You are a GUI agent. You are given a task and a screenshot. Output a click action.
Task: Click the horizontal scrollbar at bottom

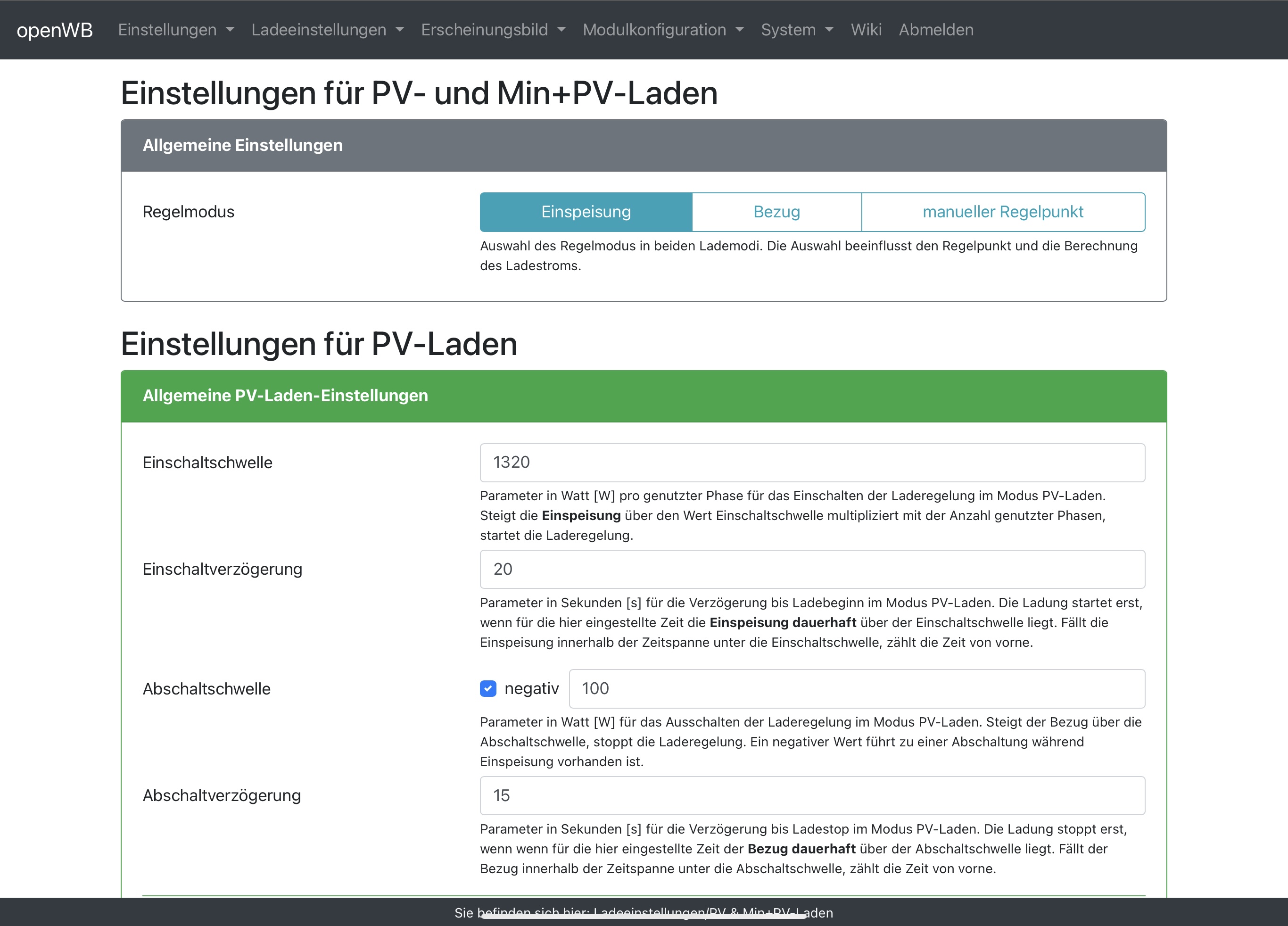[644, 917]
